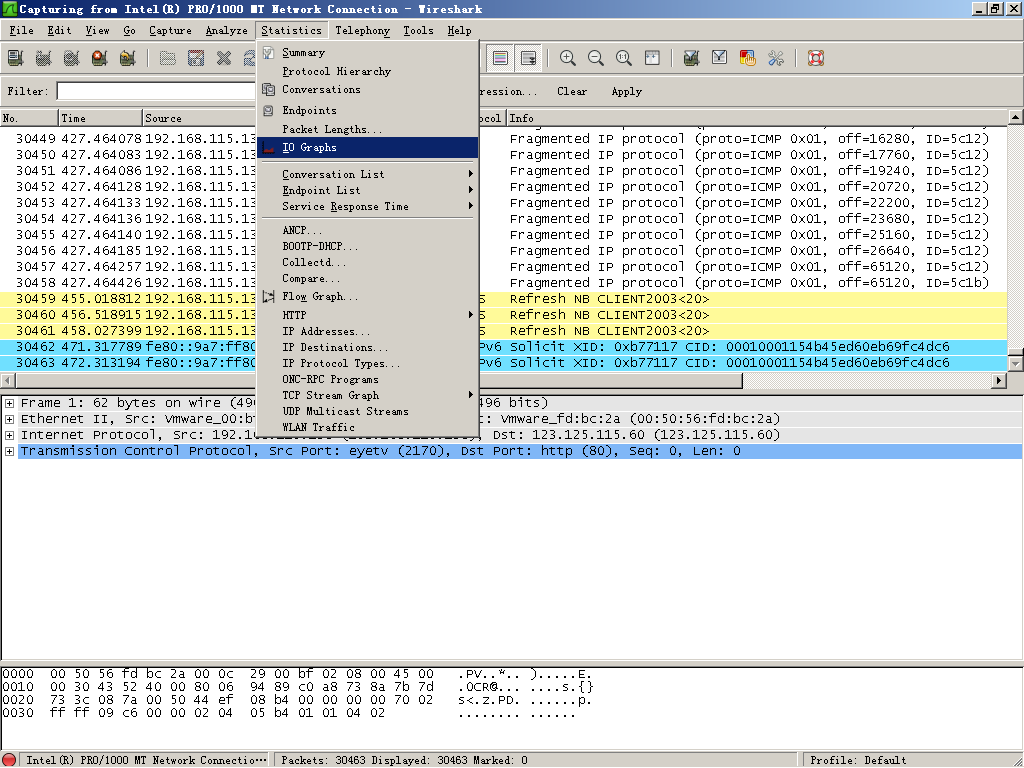1024x768 pixels.
Task: Expand the Internet Protocol tree node
Action: click(x=10, y=435)
